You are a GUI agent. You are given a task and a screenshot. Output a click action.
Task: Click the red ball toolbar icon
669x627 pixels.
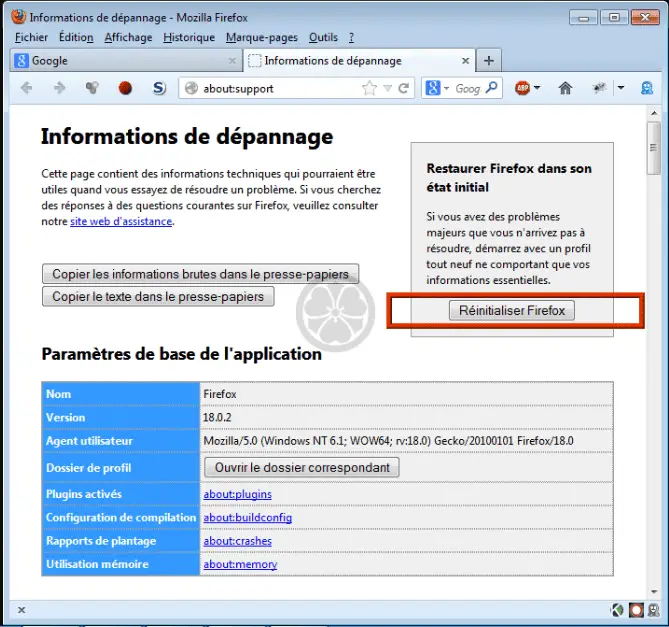(x=125, y=88)
